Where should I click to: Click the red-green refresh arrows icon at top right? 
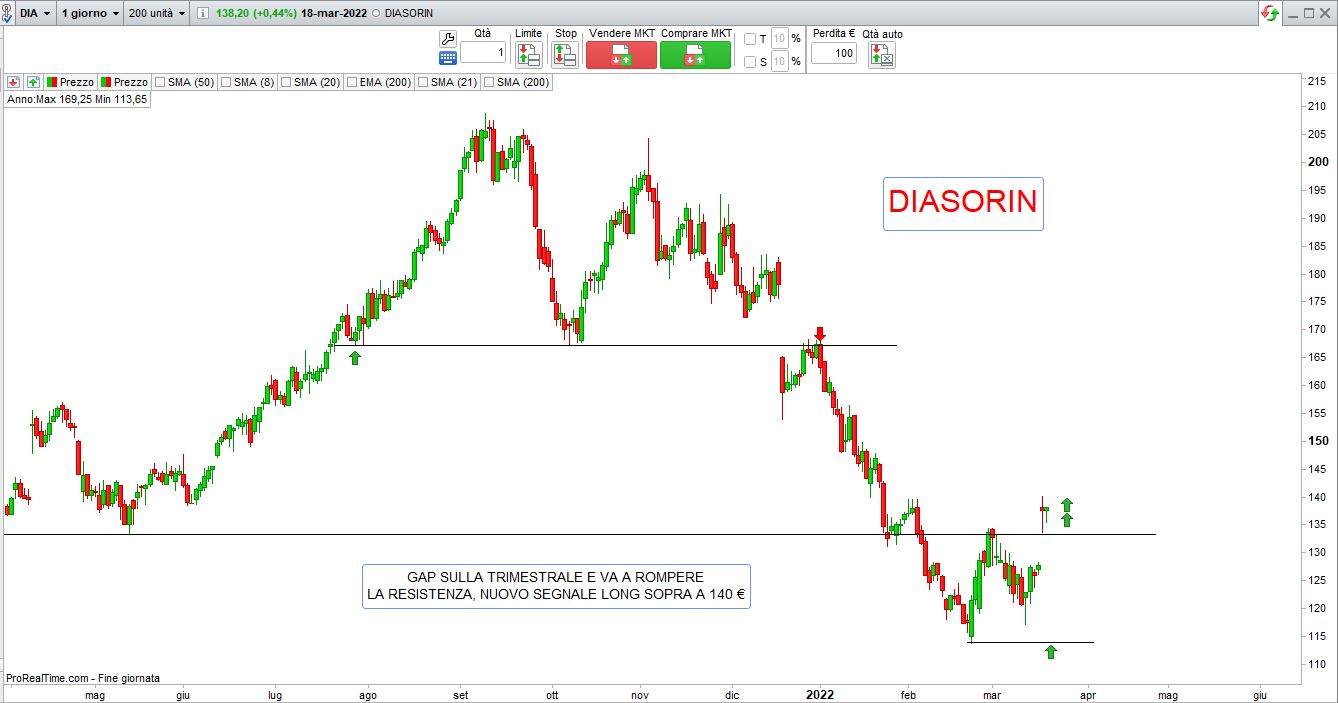(x=1270, y=13)
